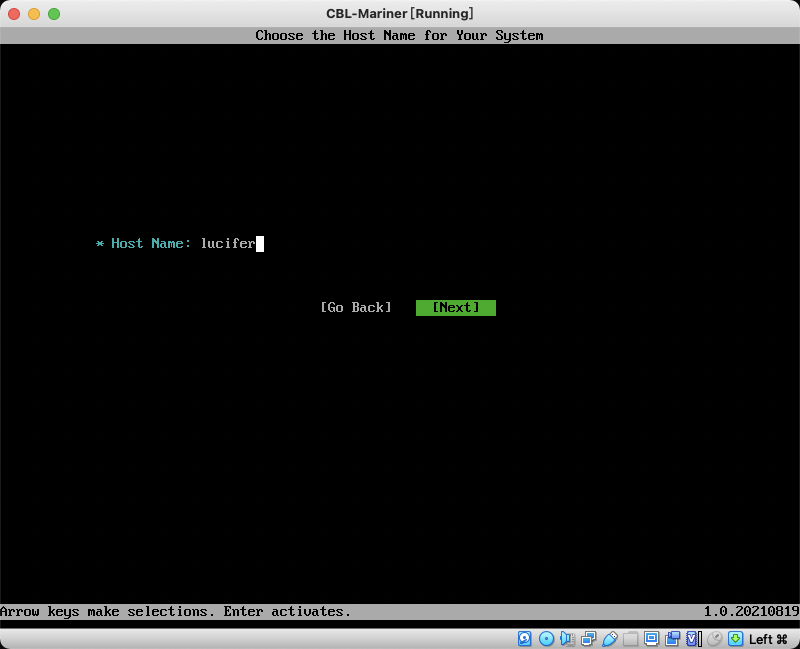Activate the green Next button

point(456,308)
